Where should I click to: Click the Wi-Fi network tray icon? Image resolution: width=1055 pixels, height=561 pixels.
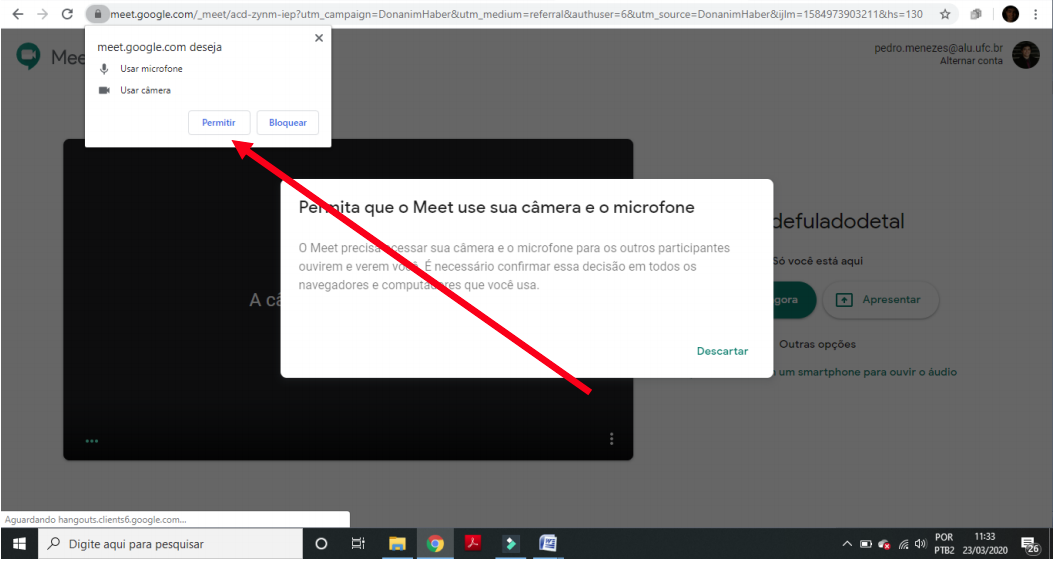[x=904, y=544]
